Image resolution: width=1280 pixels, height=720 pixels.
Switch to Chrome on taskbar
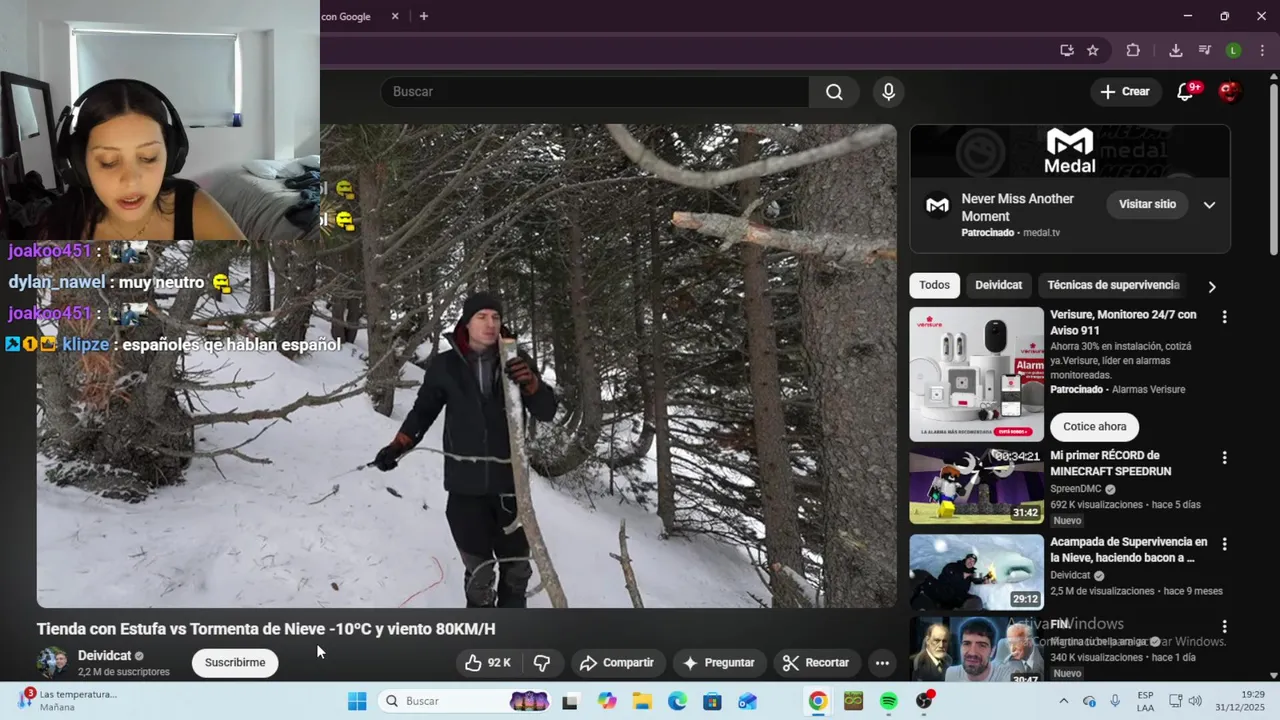pyautogui.click(x=818, y=701)
